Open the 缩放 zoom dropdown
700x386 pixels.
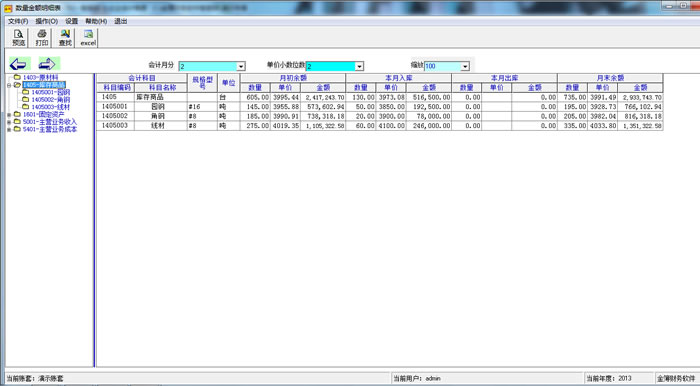click(465, 66)
